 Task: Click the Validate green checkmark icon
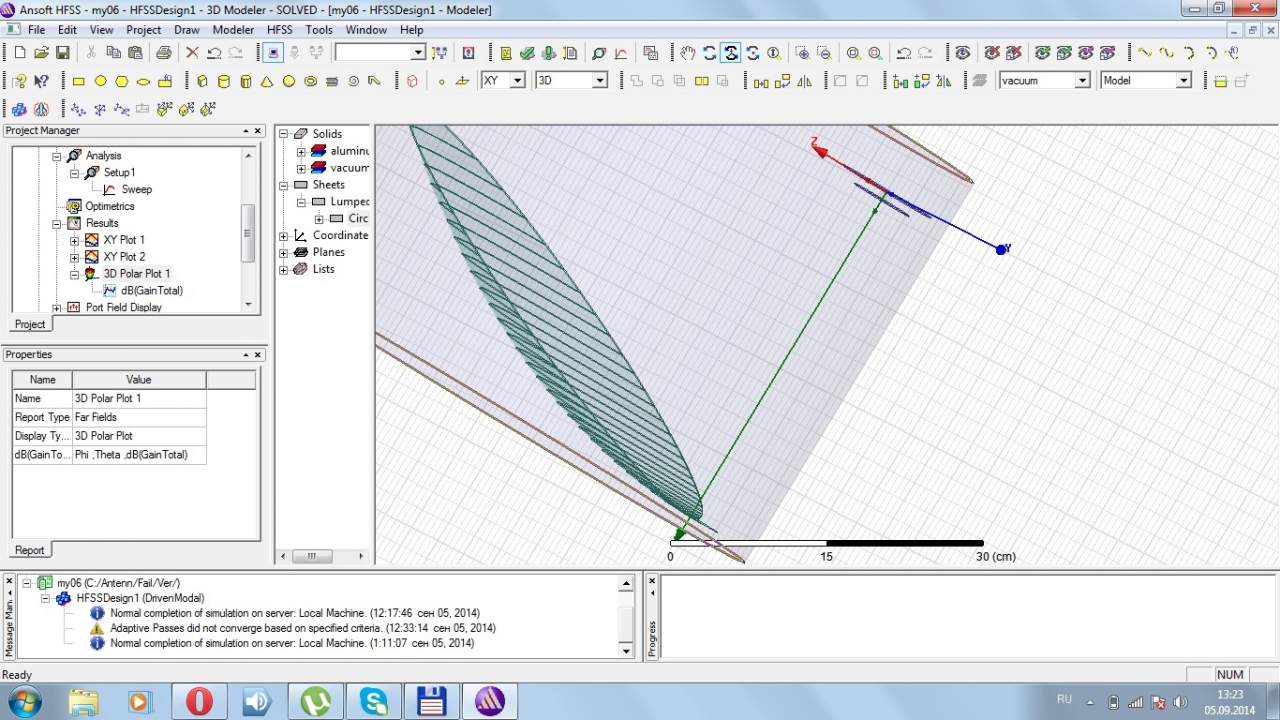pyautogui.click(x=527, y=53)
